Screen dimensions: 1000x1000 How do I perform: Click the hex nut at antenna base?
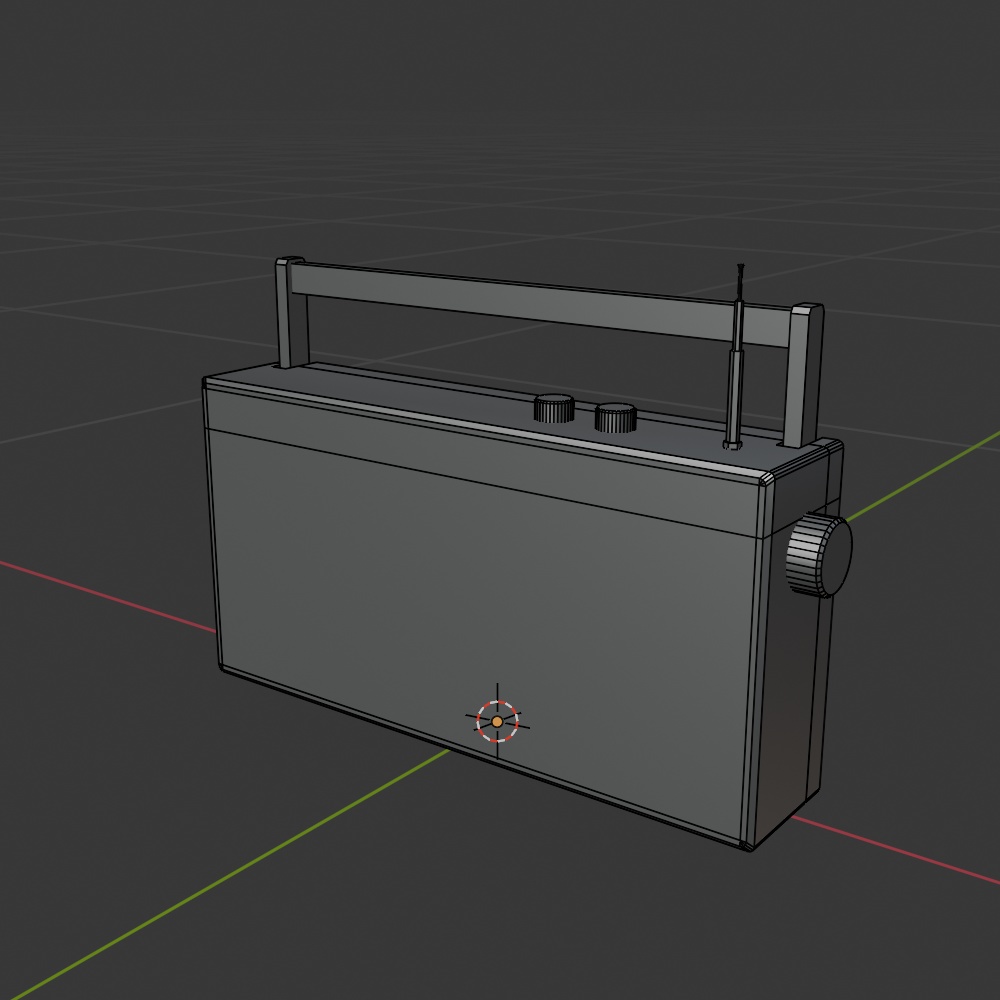pyautogui.click(x=732, y=444)
